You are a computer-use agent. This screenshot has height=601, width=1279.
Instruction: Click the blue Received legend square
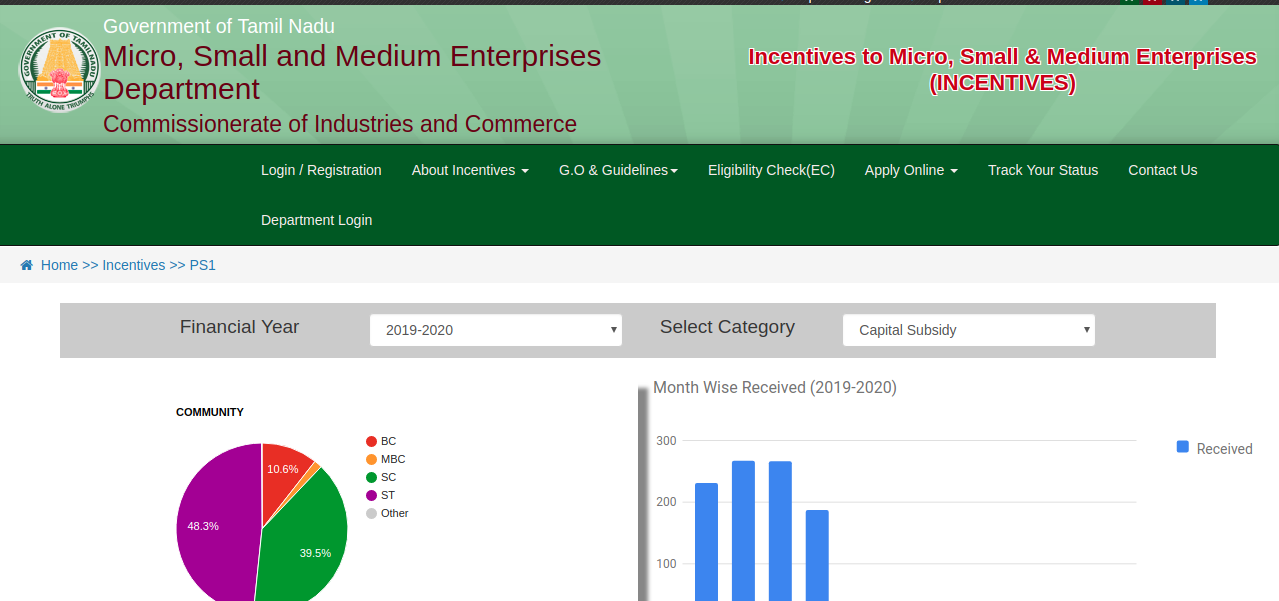pos(1183,448)
